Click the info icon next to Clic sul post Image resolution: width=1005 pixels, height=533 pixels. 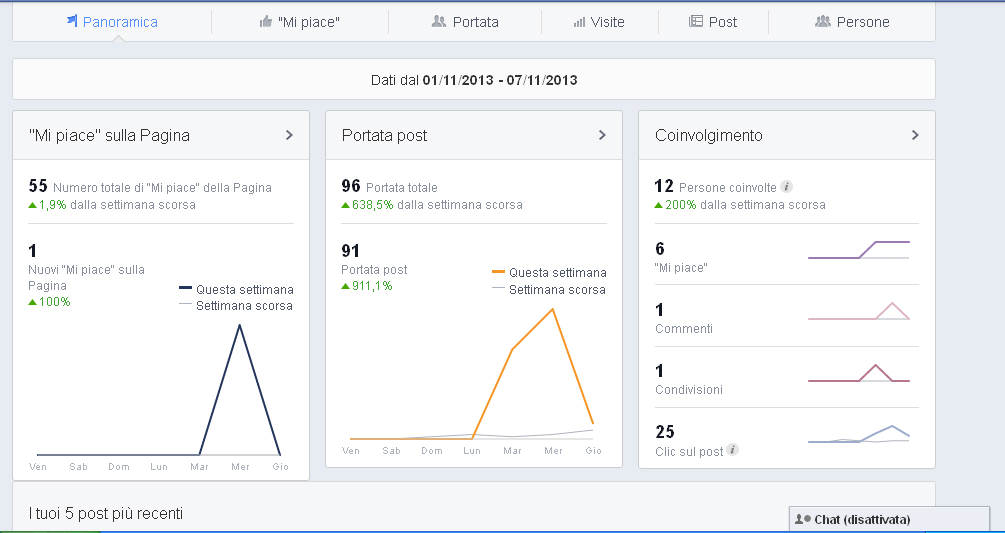click(733, 451)
